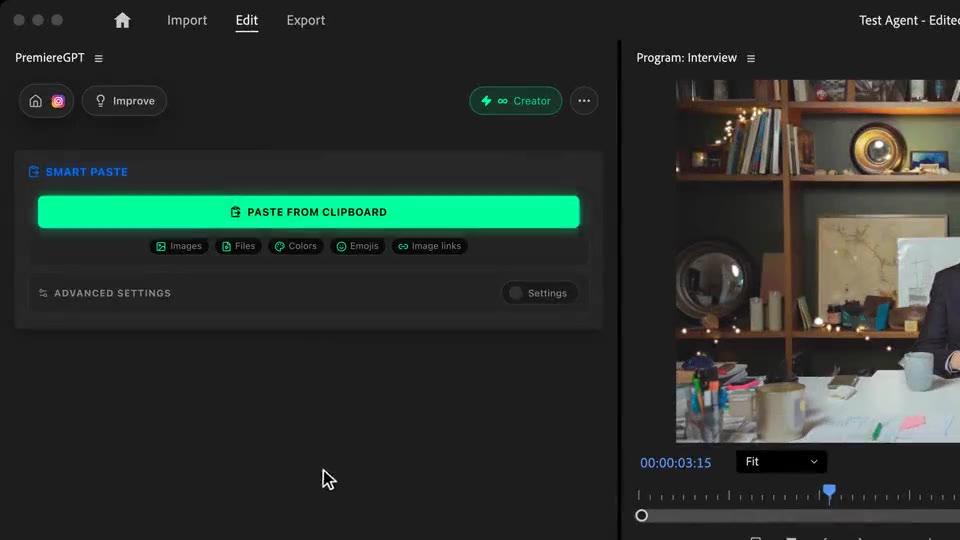960x540 pixels.
Task: Select the Images chip
Action: point(179,246)
